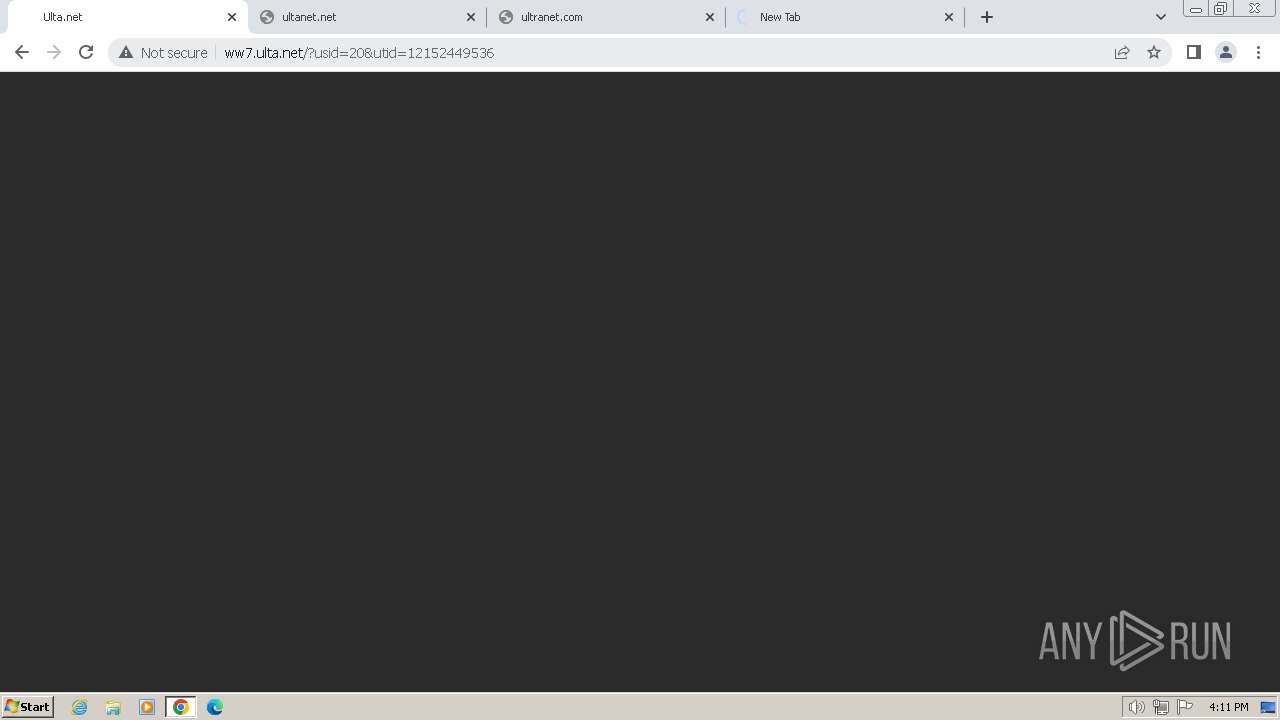
Task: Click the 4:11 PM clock
Action: point(1228,707)
